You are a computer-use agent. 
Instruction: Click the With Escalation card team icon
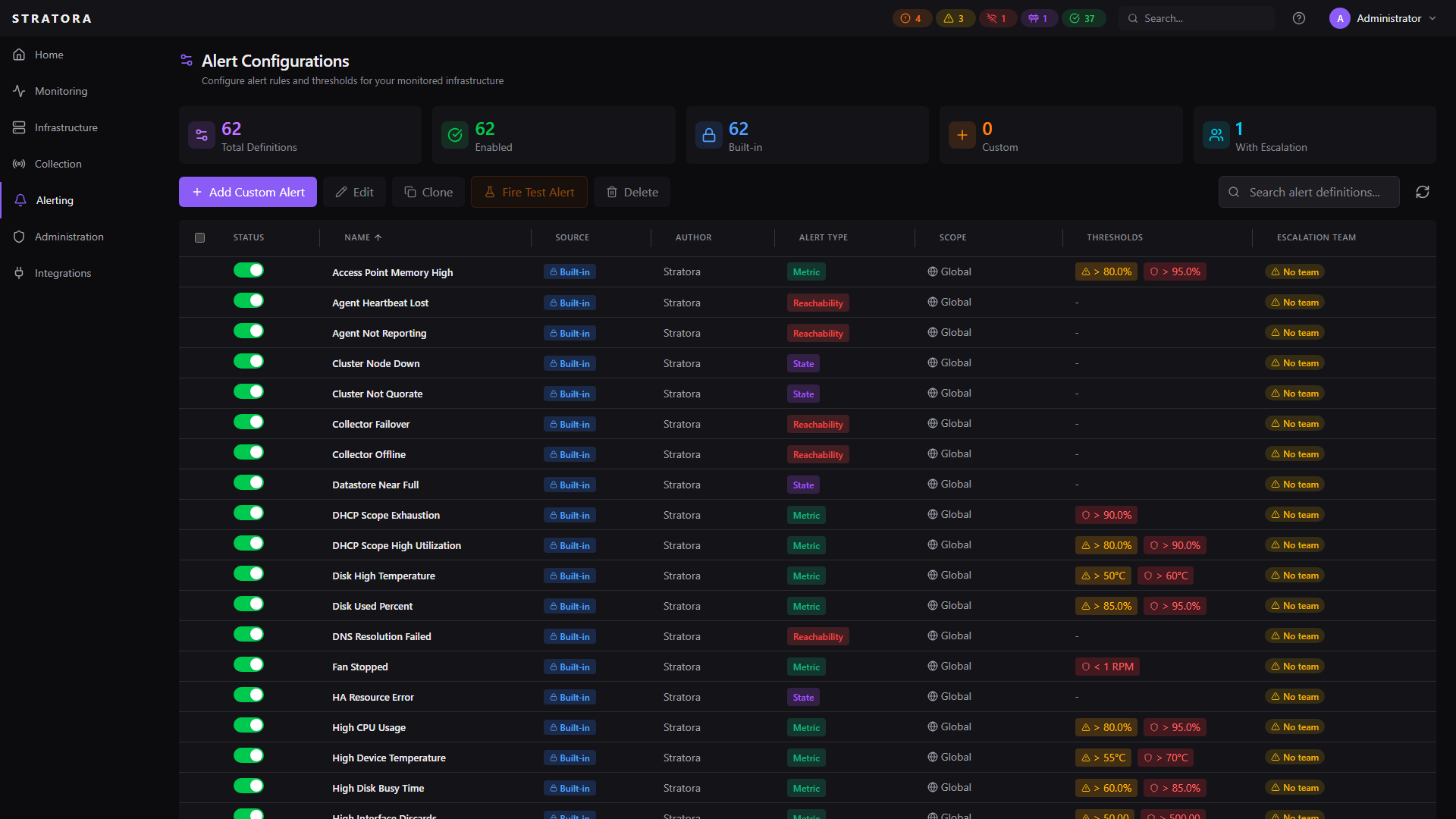pos(1216,135)
